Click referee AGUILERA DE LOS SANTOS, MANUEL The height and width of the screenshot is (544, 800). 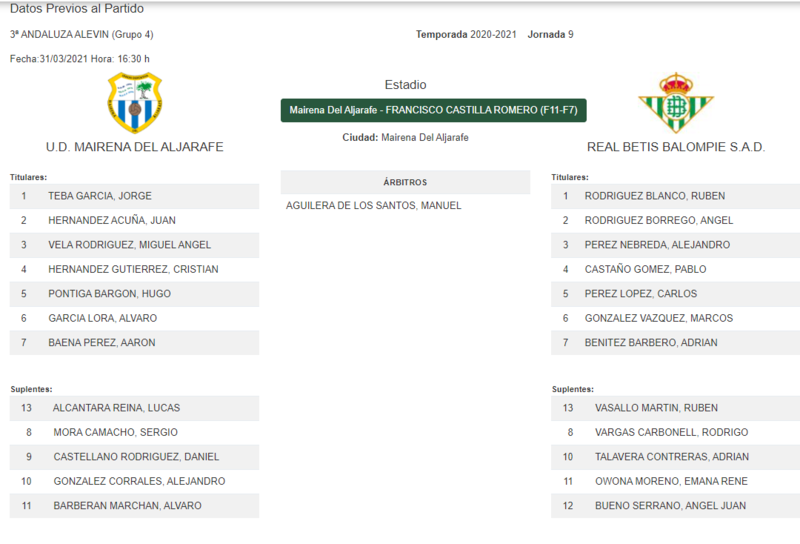[x=373, y=206]
